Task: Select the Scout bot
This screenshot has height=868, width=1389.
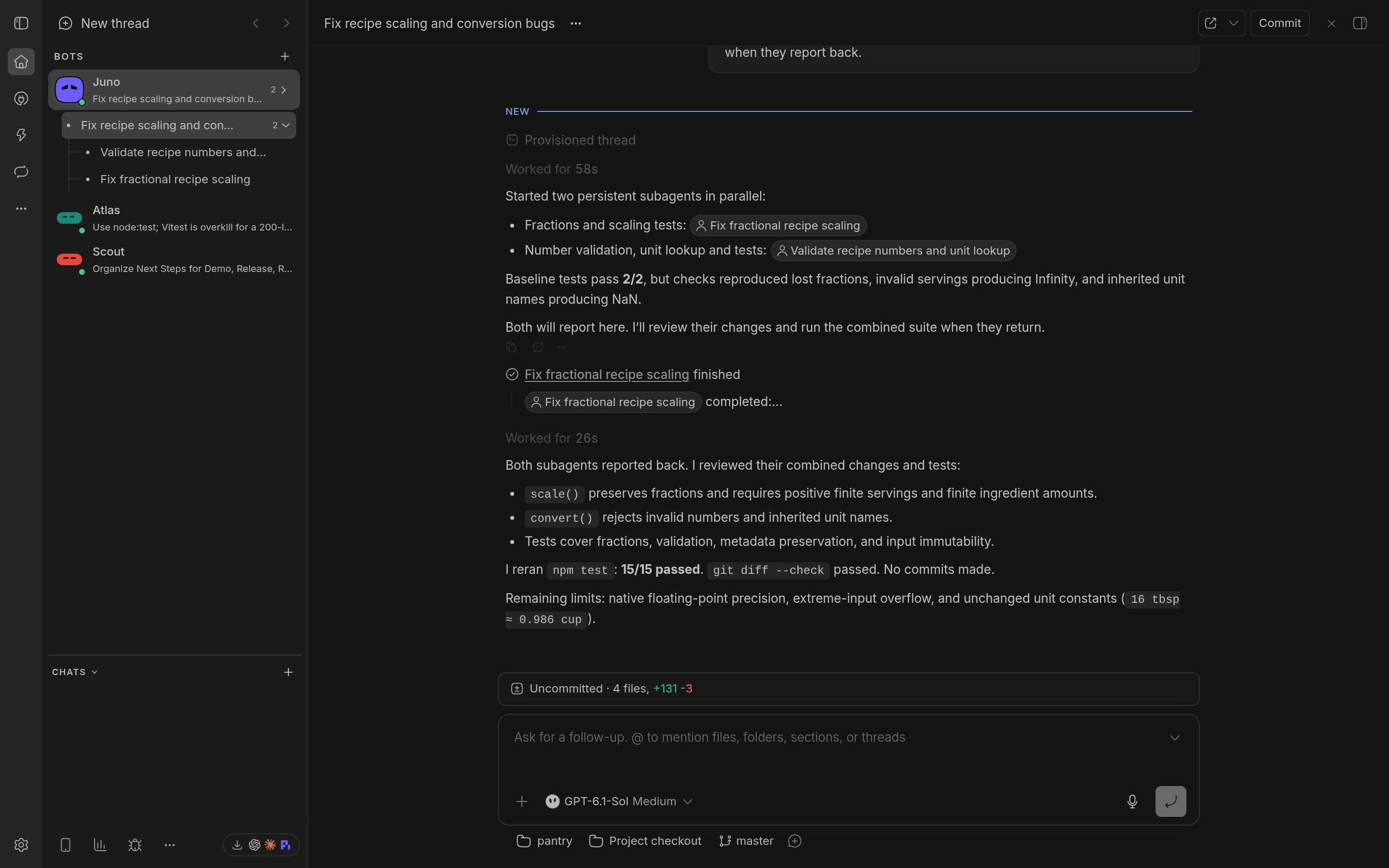Action: click(x=174, y=259)
